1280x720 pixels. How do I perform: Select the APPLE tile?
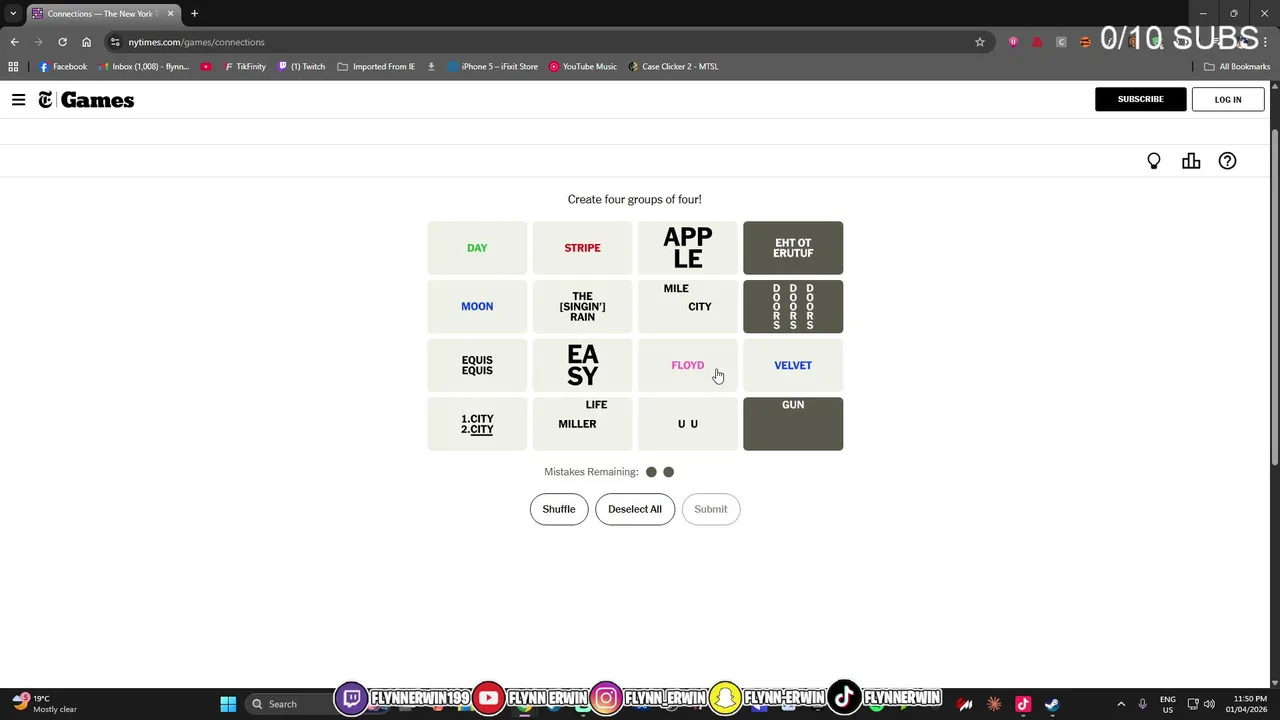(688, 248)
